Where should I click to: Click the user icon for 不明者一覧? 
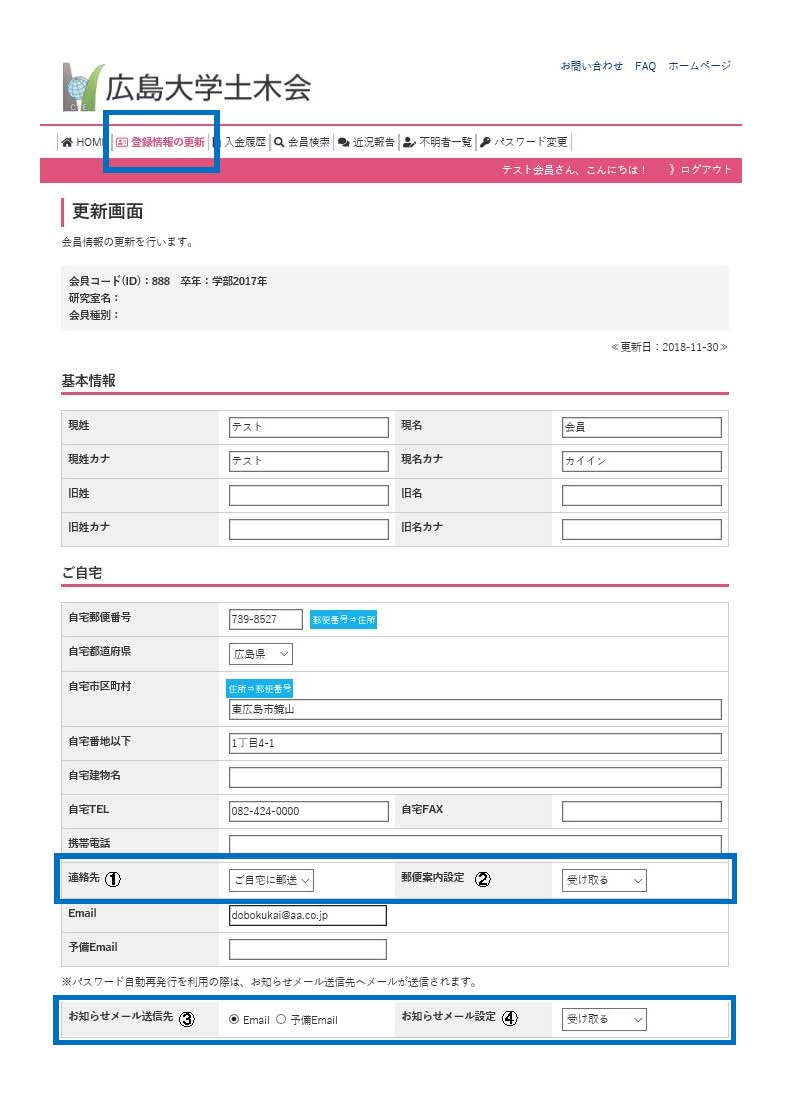(409, 142)
